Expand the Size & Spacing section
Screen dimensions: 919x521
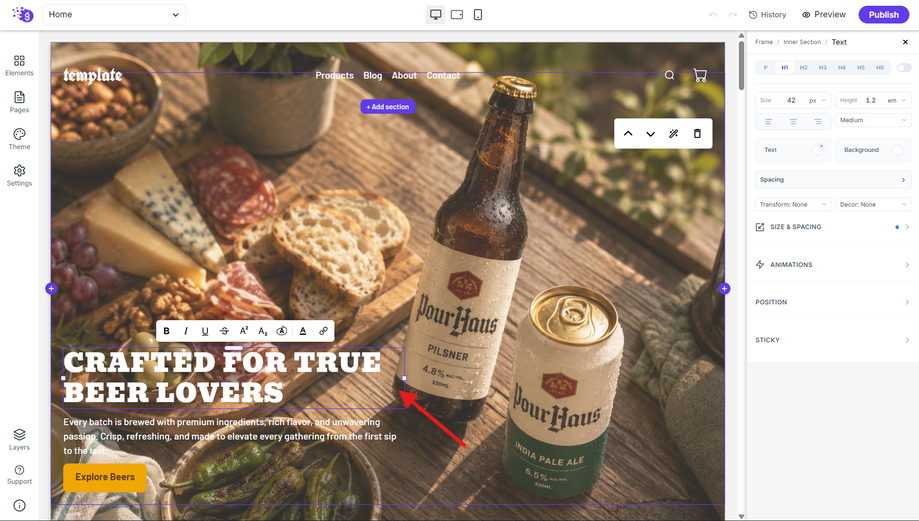(x=833, y=227)
